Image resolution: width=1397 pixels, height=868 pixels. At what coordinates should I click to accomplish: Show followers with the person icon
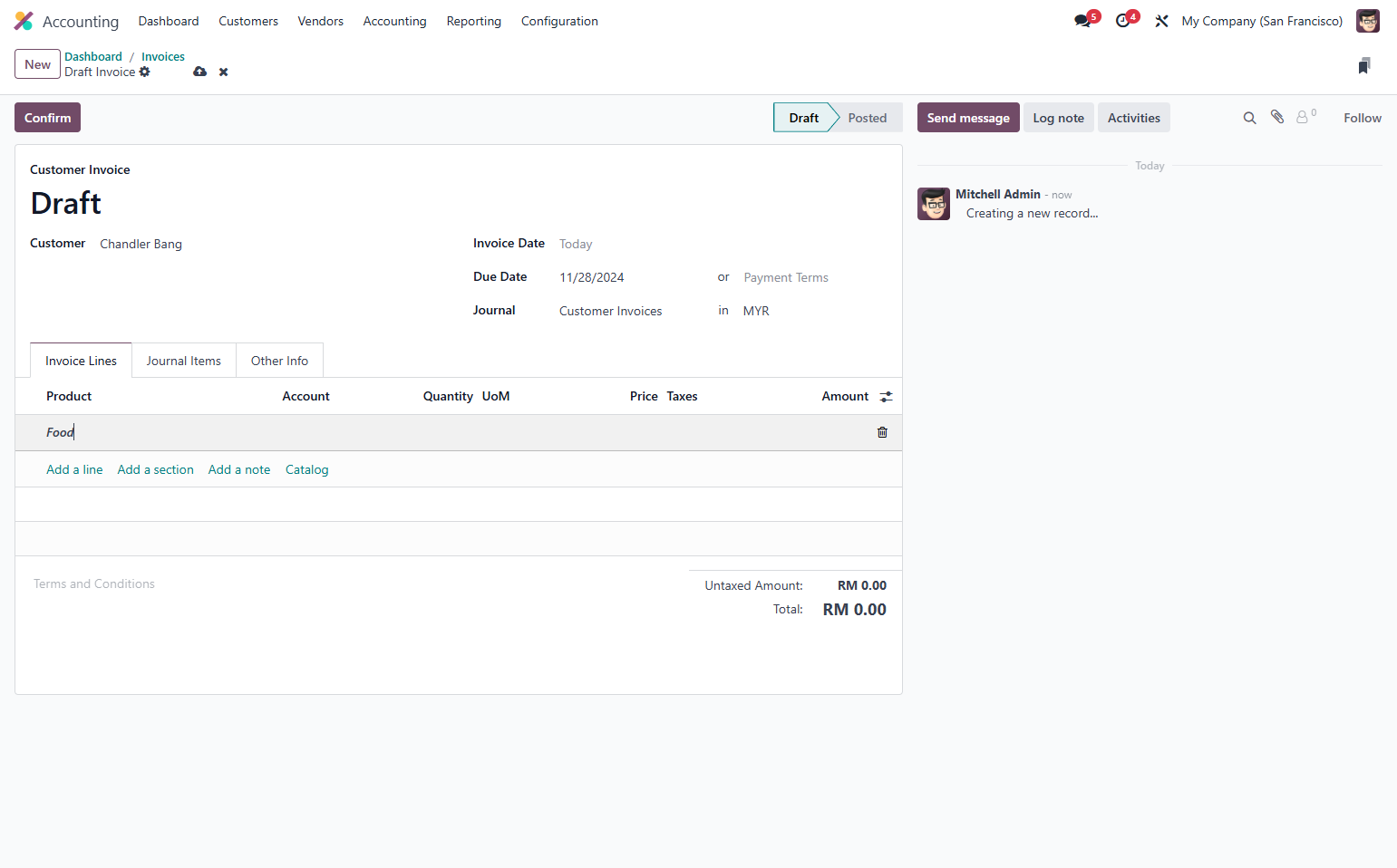(1305, 117)
